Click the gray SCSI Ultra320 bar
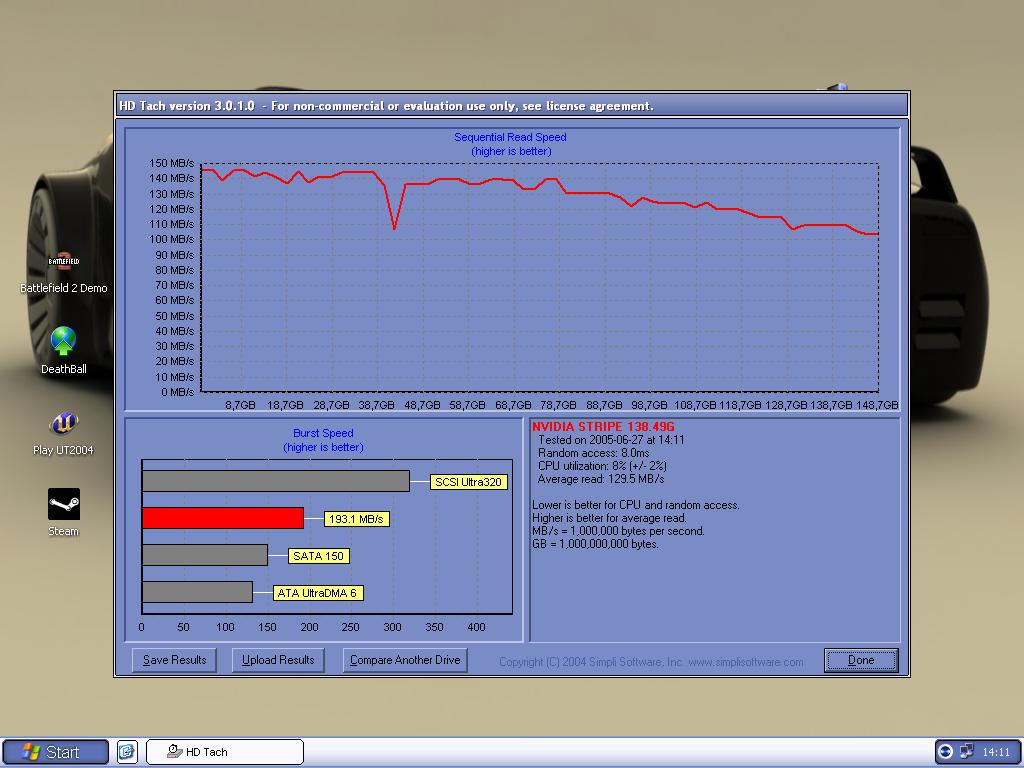The width and height of the screenshot is (1024, 768). (x=276, y=481)
